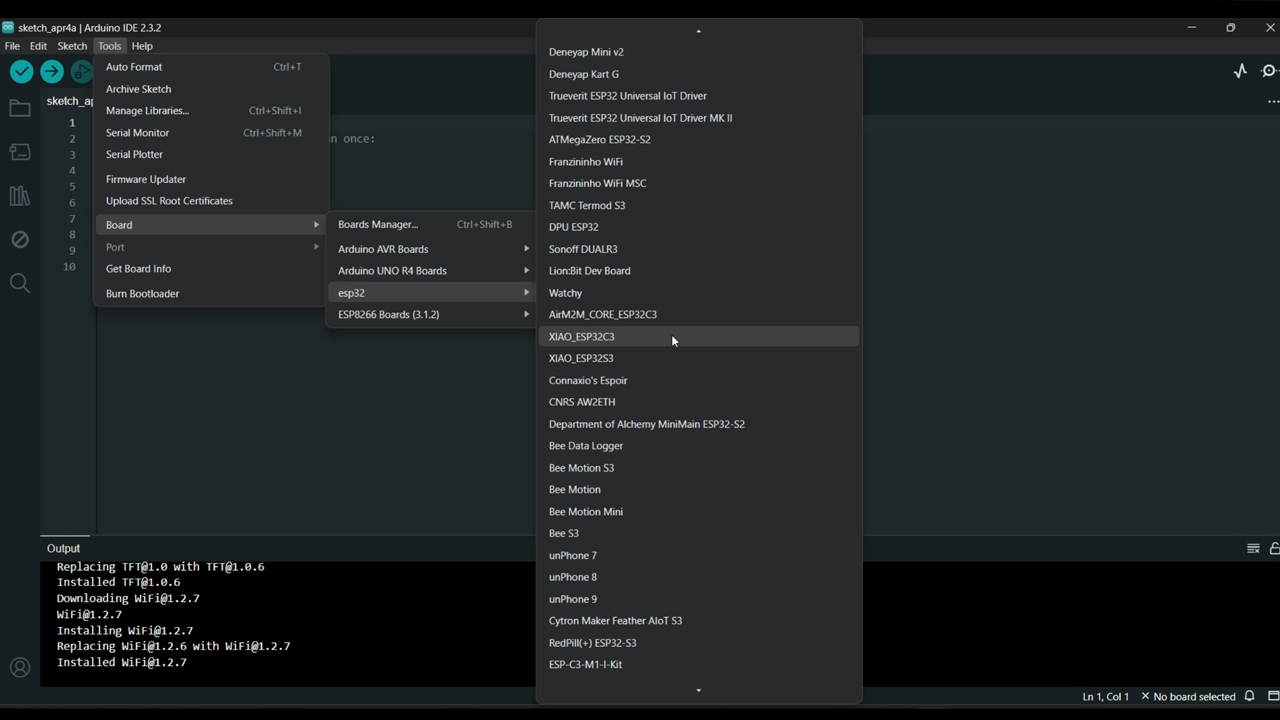Click No board selected in the status bar
Viewport: 1280px width, 720px height.
[1188, 696]
